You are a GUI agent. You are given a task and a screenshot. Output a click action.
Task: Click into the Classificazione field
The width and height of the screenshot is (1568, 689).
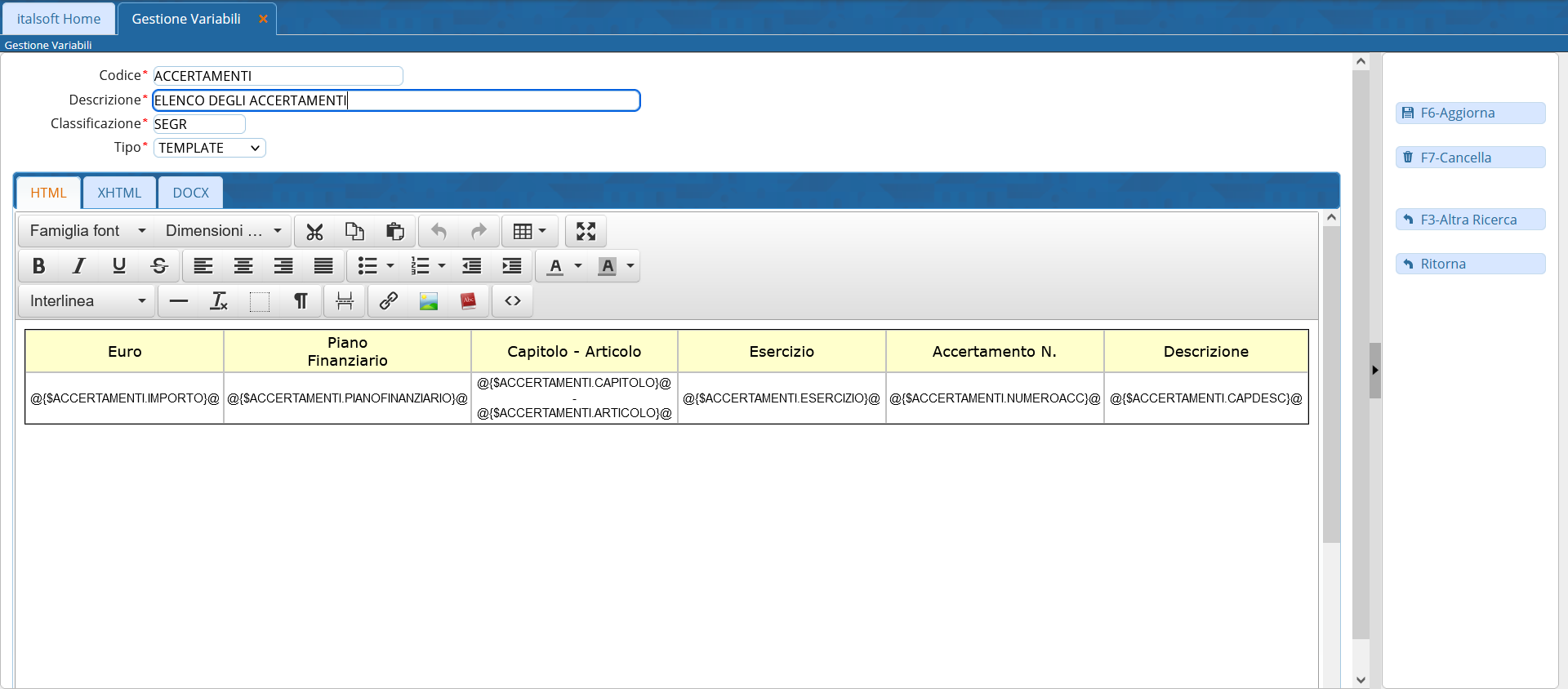(198, 124)
